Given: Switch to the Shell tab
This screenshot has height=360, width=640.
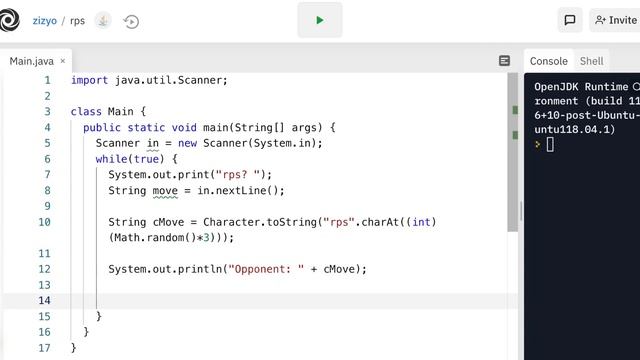Looking at the screenshot, I should point(591,61).
